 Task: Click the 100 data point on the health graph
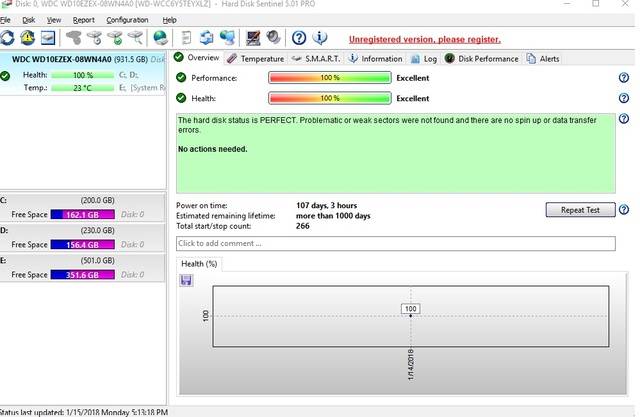pos(411,316)
